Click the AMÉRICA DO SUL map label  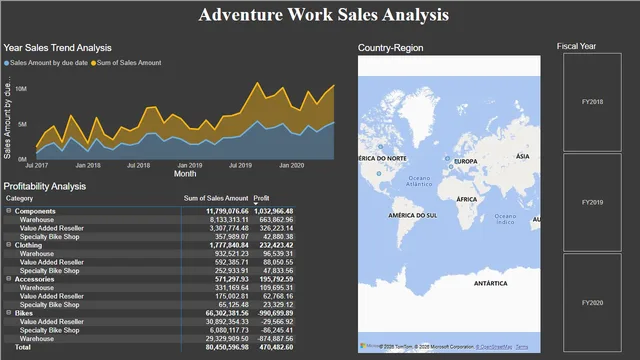point(412,216)
